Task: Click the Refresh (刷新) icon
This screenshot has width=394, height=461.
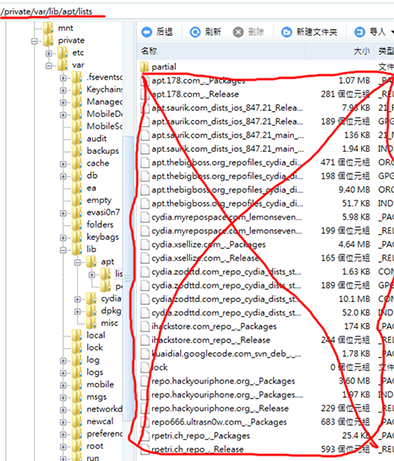Action: pyautogui.click(x=195, y=32)
